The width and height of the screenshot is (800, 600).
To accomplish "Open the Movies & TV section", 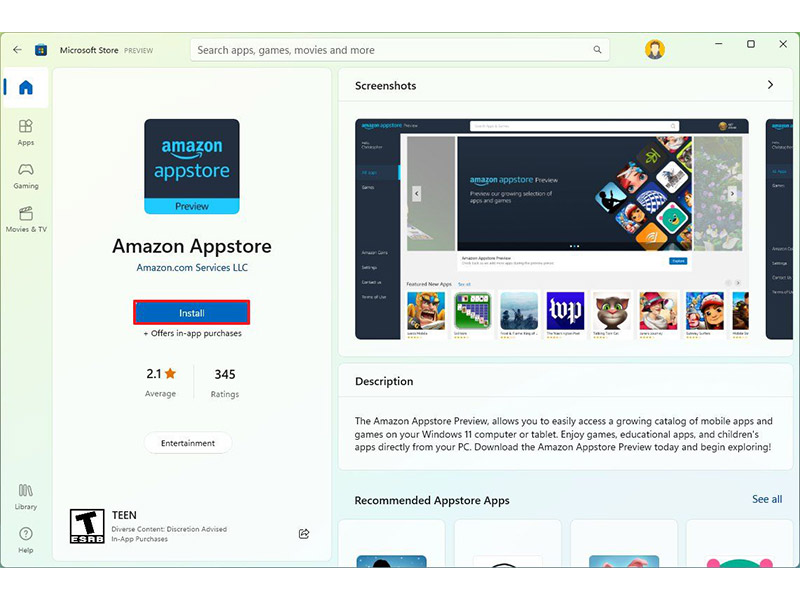I will [x=26, y=219].
